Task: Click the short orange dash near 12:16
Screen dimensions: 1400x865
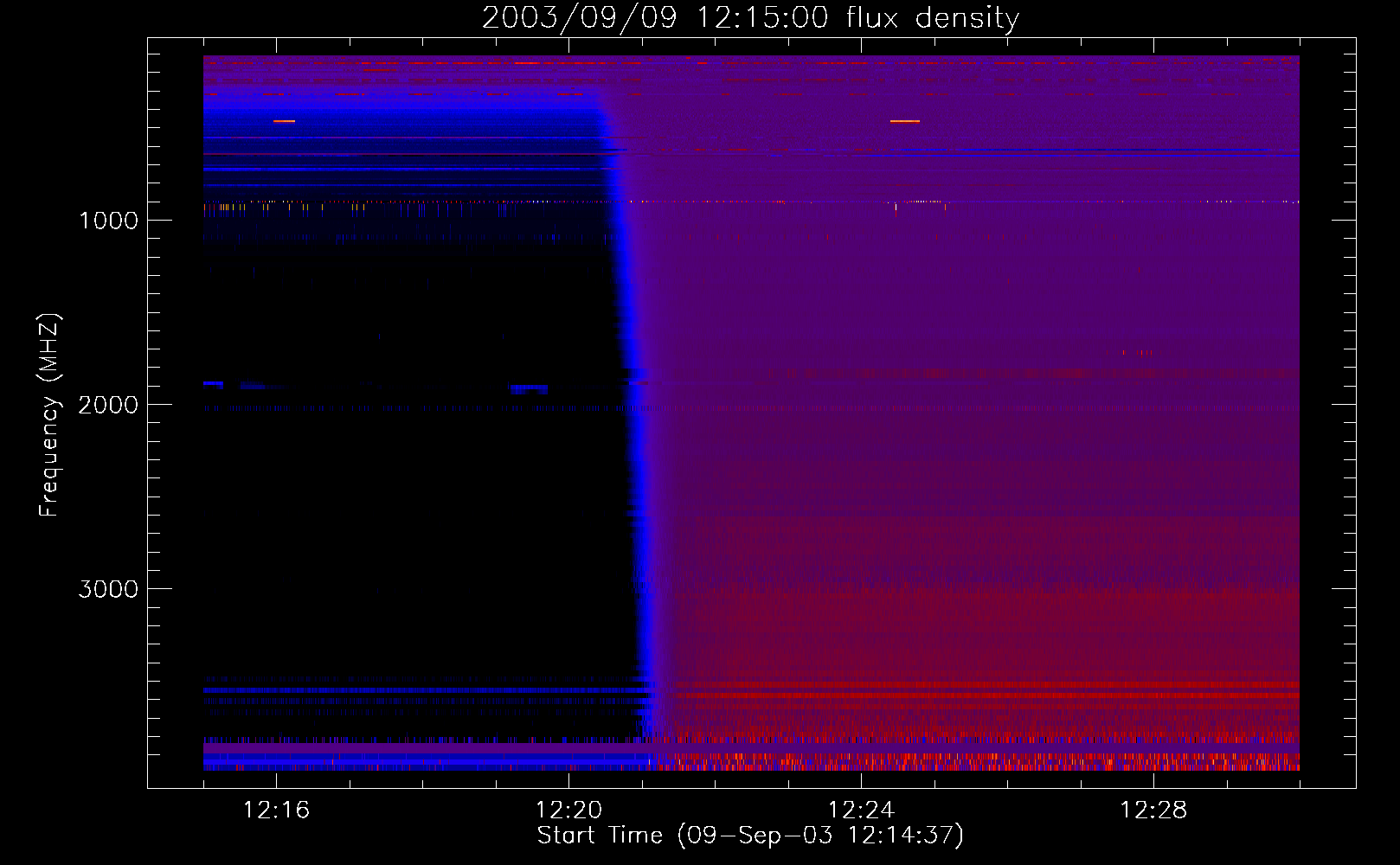Action: pos(284,121)
